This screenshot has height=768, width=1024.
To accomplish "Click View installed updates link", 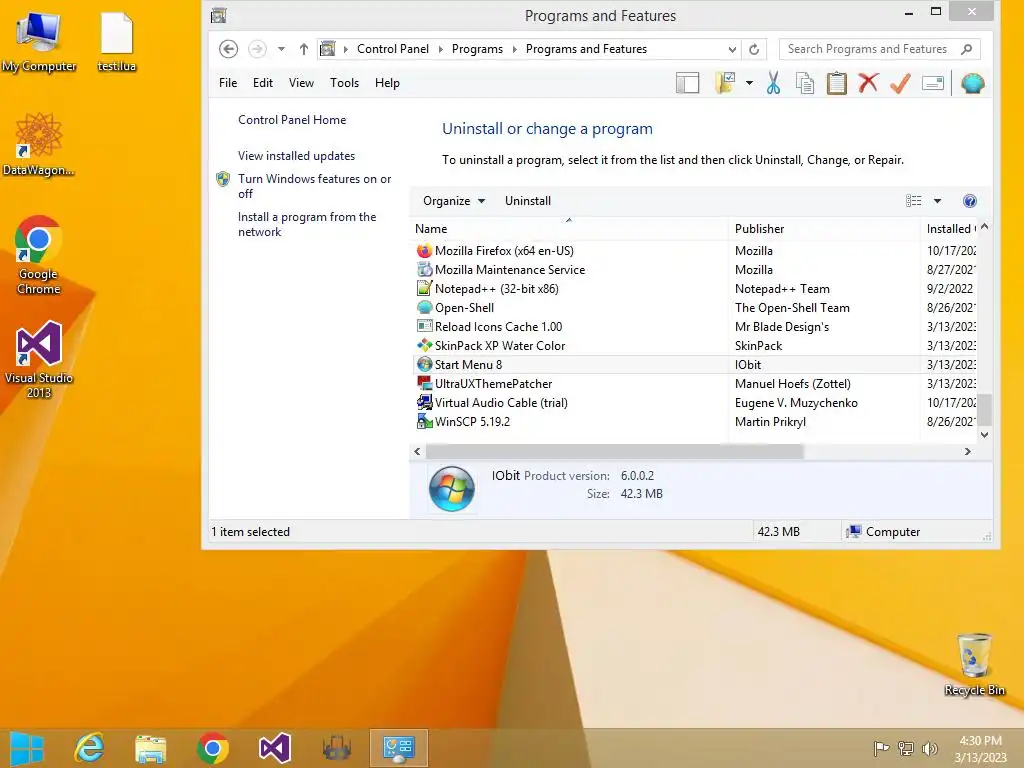I will 296,155.
